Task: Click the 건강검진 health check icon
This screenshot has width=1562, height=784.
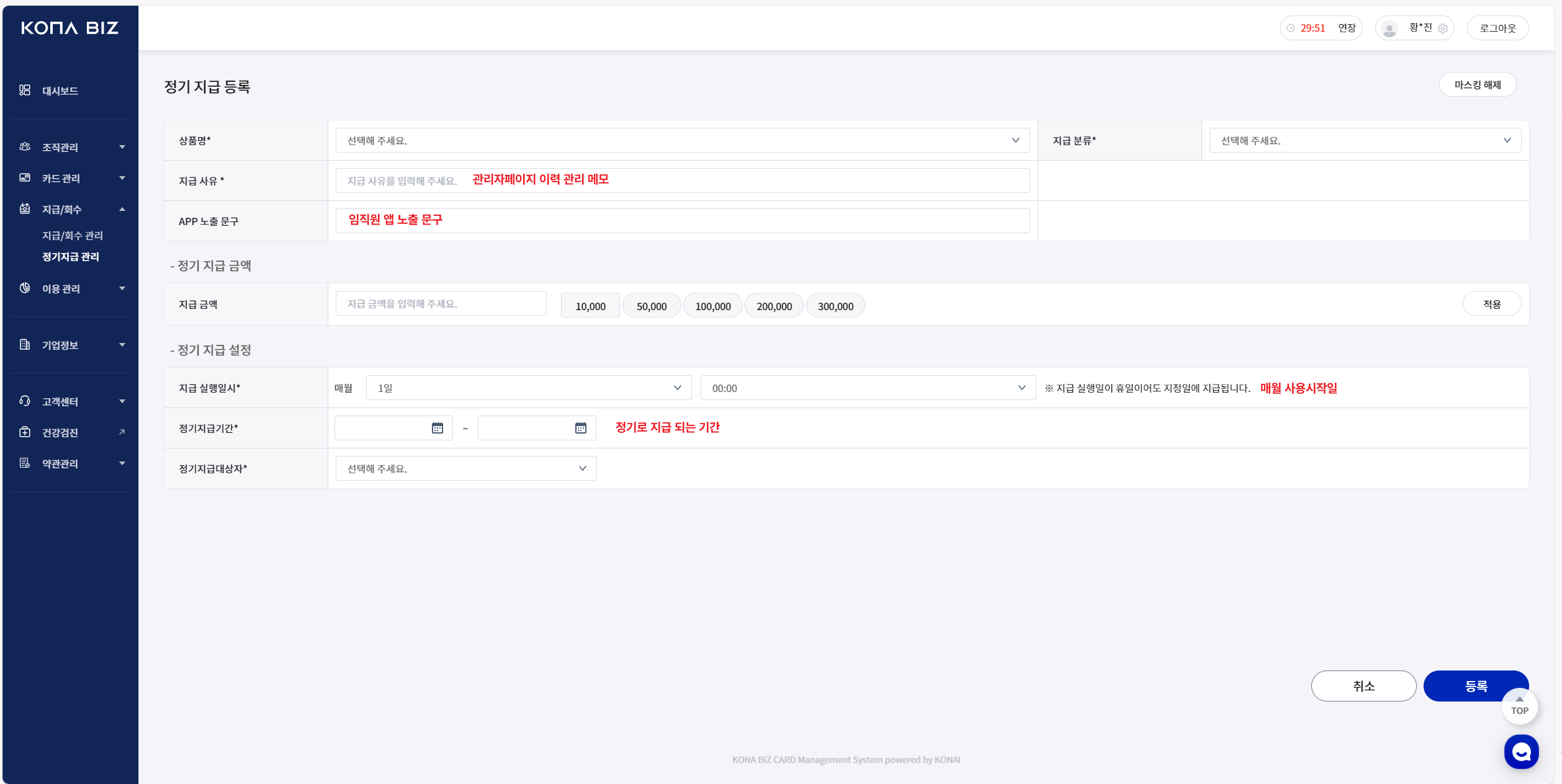Action: (x=25, y=432)
